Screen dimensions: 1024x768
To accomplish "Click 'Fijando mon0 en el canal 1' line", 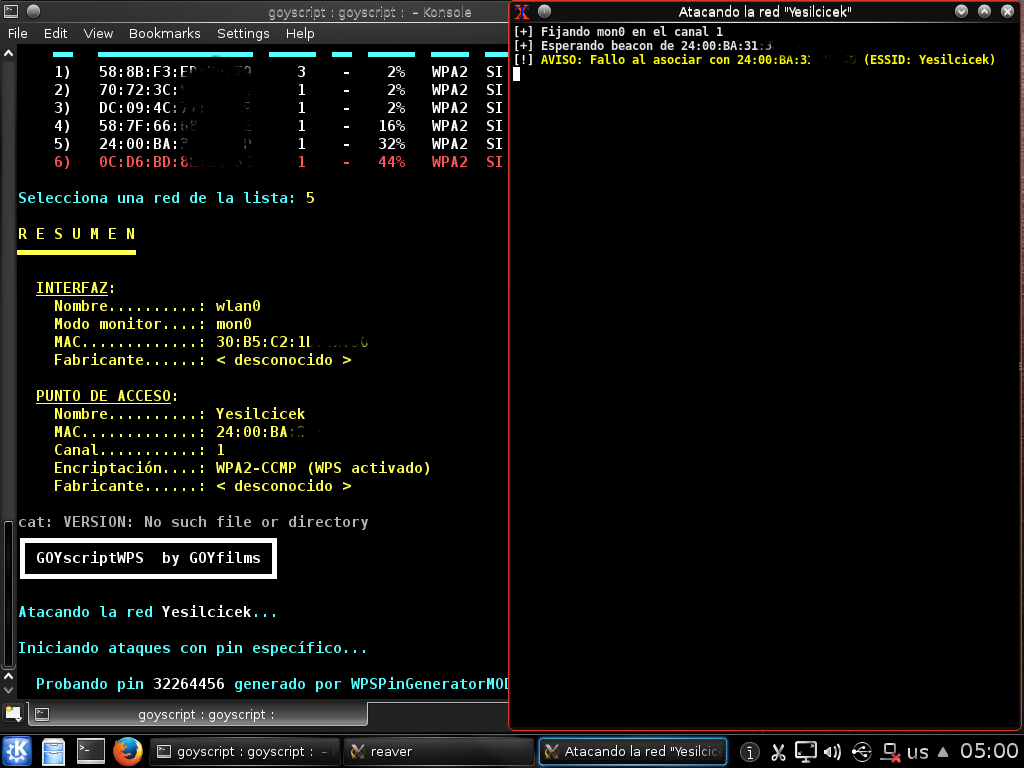I will [x=618, y=31].
